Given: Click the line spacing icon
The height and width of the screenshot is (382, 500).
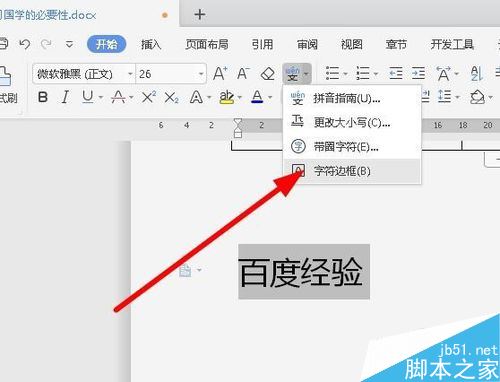Looking at the screenshot, I should [444, 97].
